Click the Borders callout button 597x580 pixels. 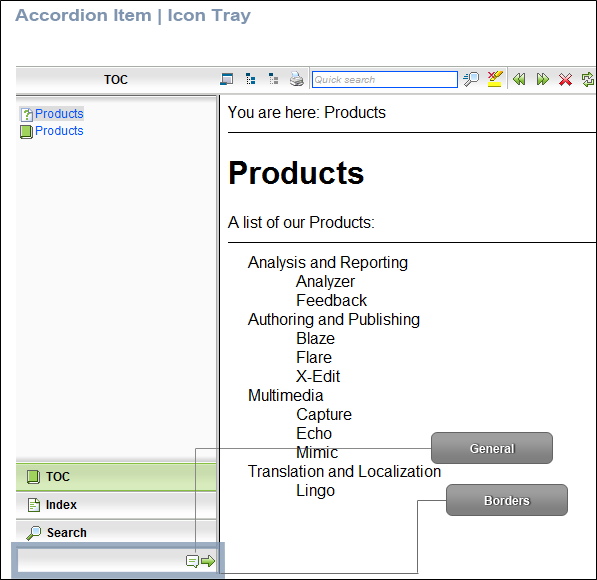507,500
